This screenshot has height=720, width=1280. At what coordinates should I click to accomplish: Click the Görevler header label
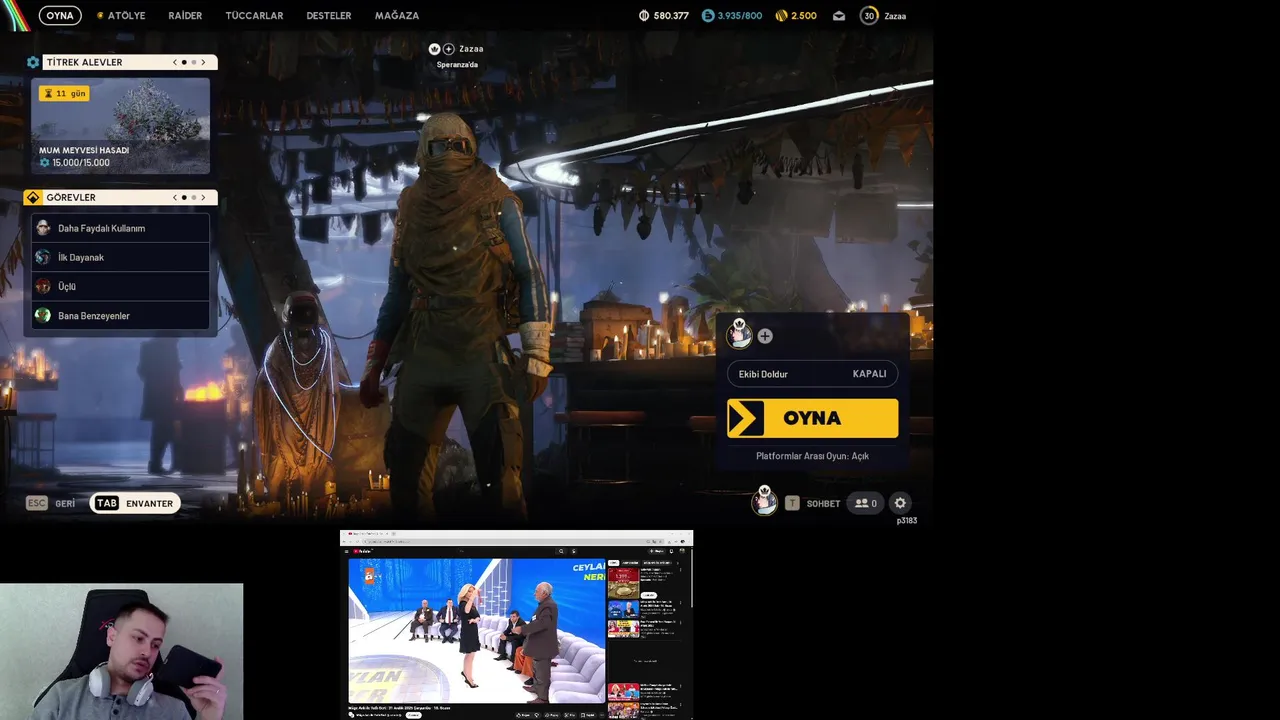tap(71, 197)
